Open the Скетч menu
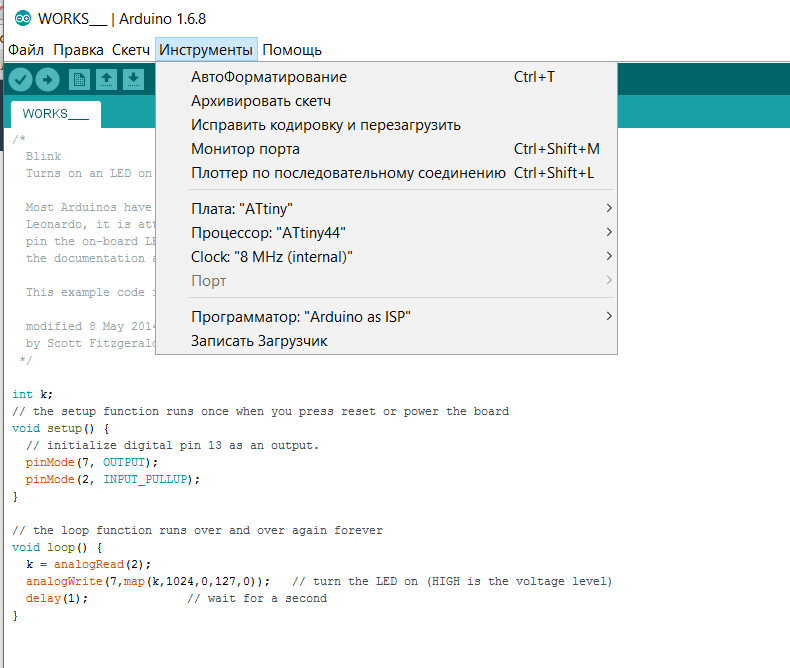This screenshot has width=790, height=668. 131,50
